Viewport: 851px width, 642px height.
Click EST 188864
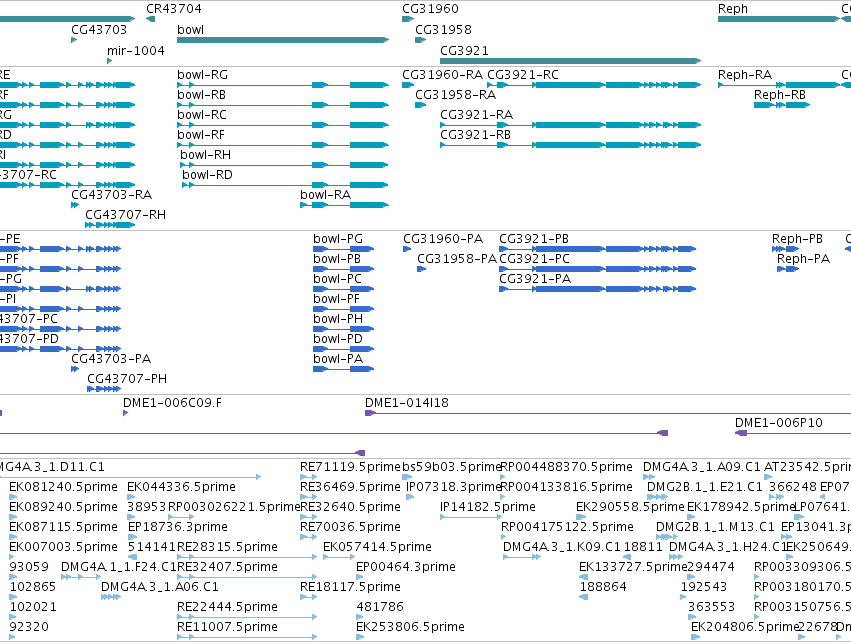(x=583, y=597)
